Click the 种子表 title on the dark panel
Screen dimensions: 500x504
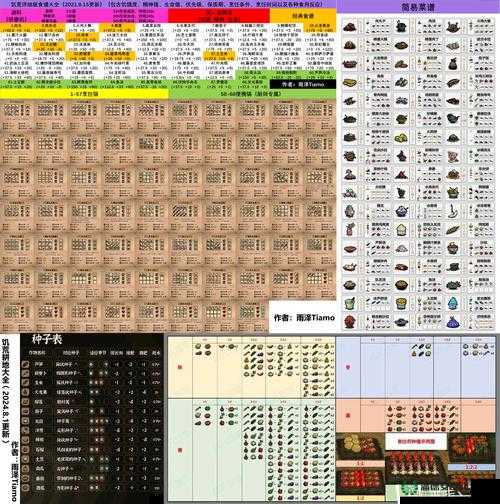point(47,340)
